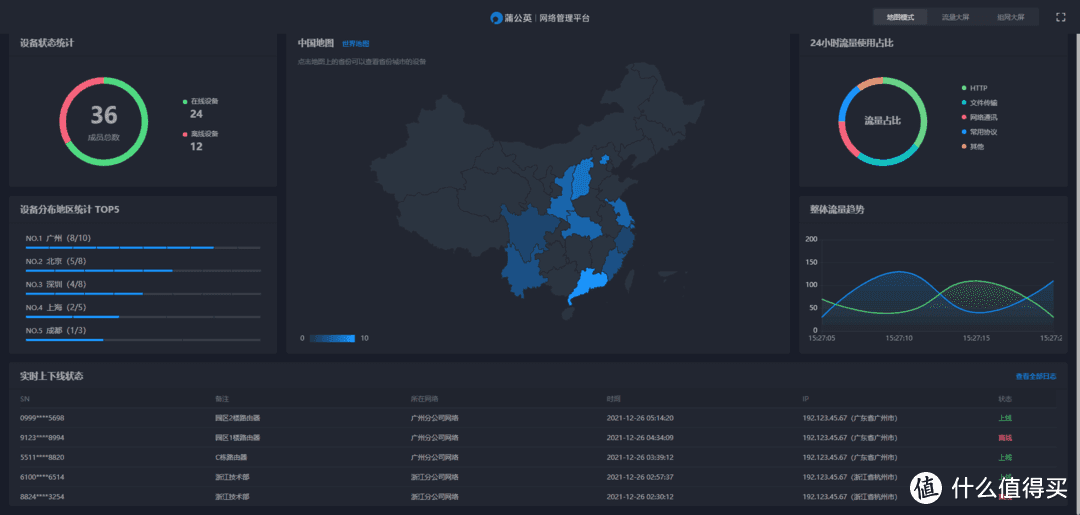1080x515 pixels.
Task: Click timestamp 2021-12-26 04:34:09
Action: (x=640, y=437)
